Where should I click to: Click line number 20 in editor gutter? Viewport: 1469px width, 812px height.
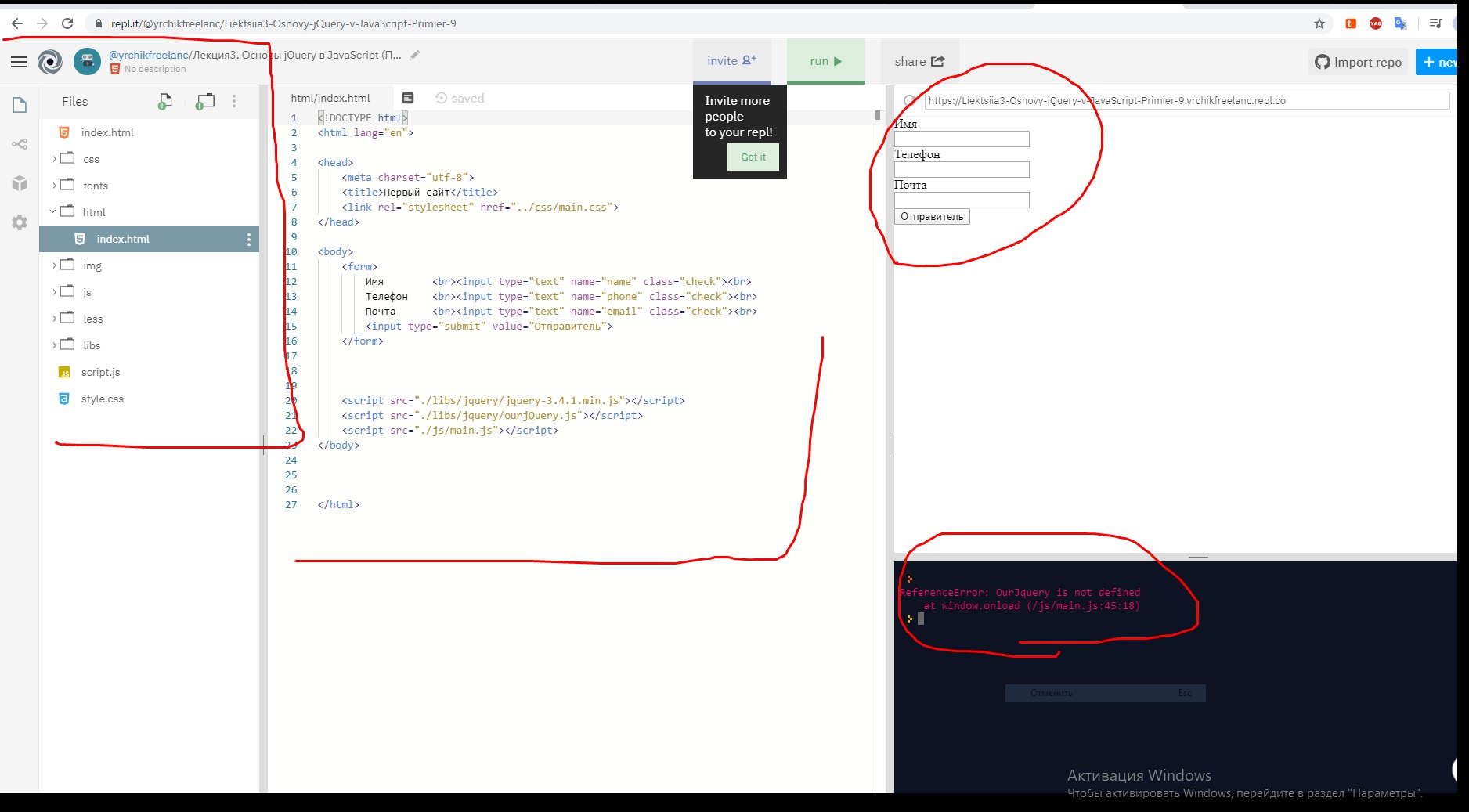(x=291, y=400)
